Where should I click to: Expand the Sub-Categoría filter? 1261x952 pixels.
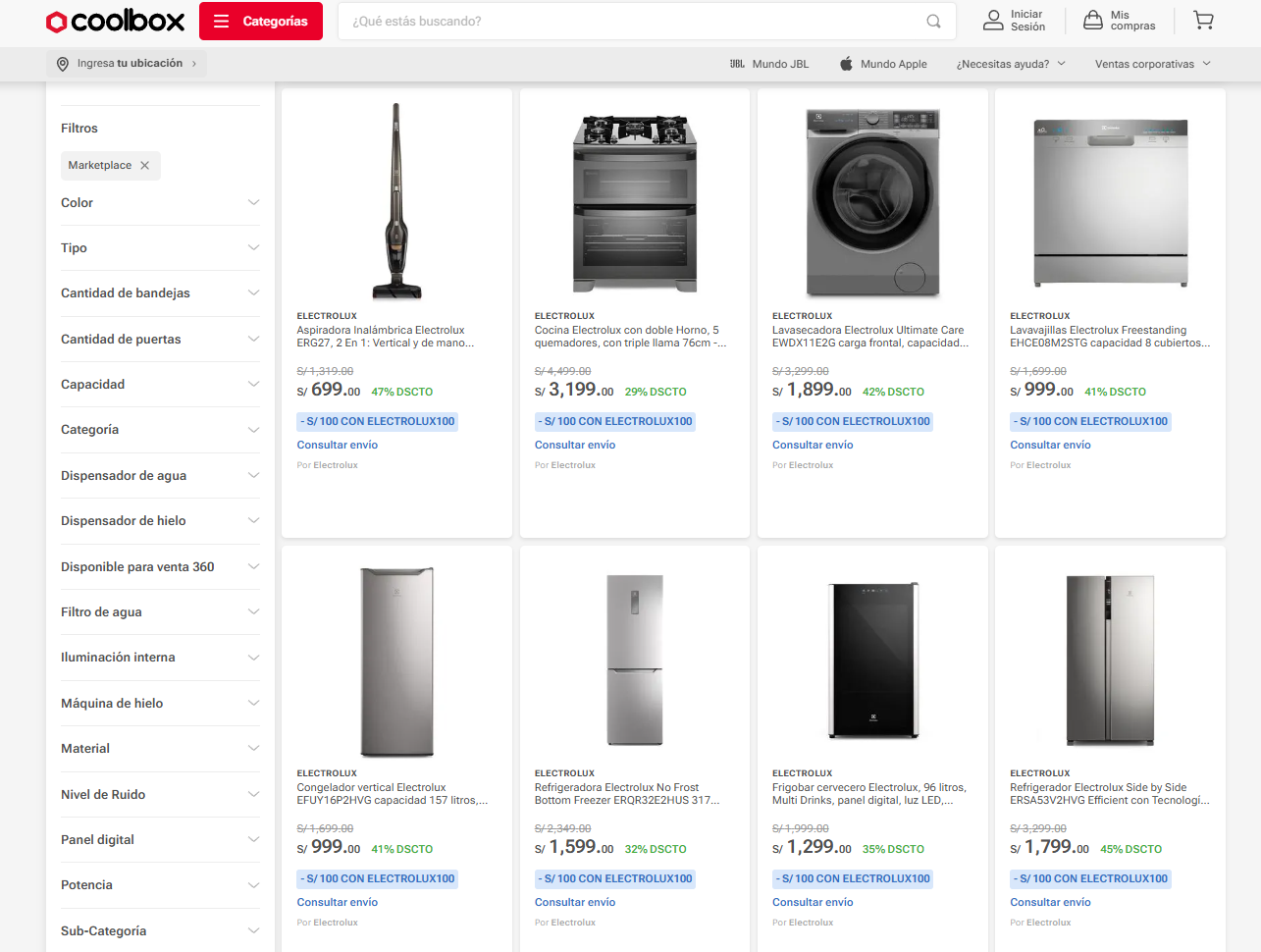(x=160, y=931)
